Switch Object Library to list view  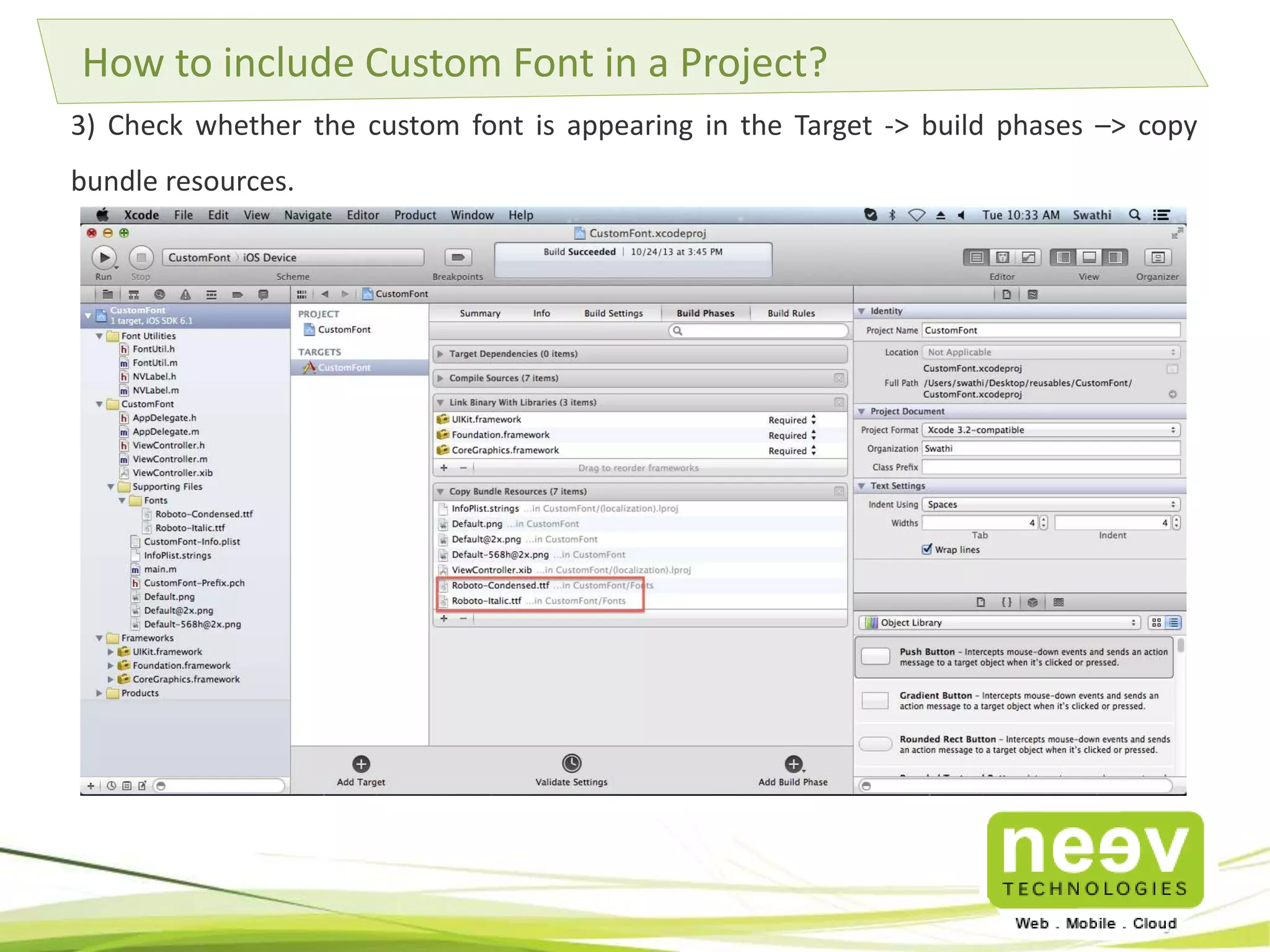1174,622
